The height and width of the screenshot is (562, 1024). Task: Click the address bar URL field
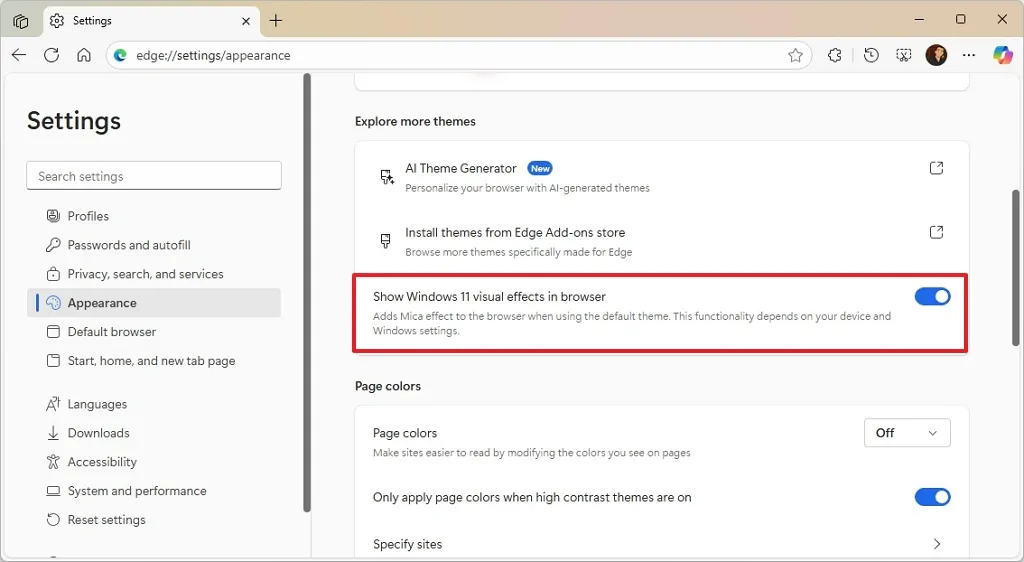pos(457,55)
